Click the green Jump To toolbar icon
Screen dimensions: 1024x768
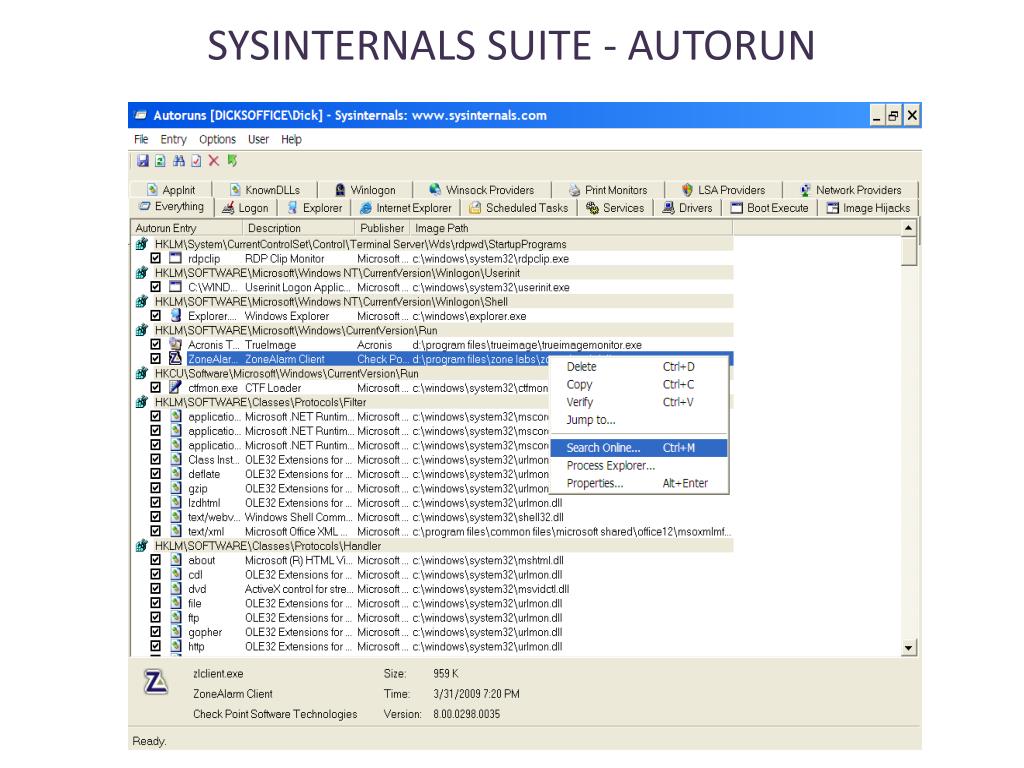pos(232,161)
